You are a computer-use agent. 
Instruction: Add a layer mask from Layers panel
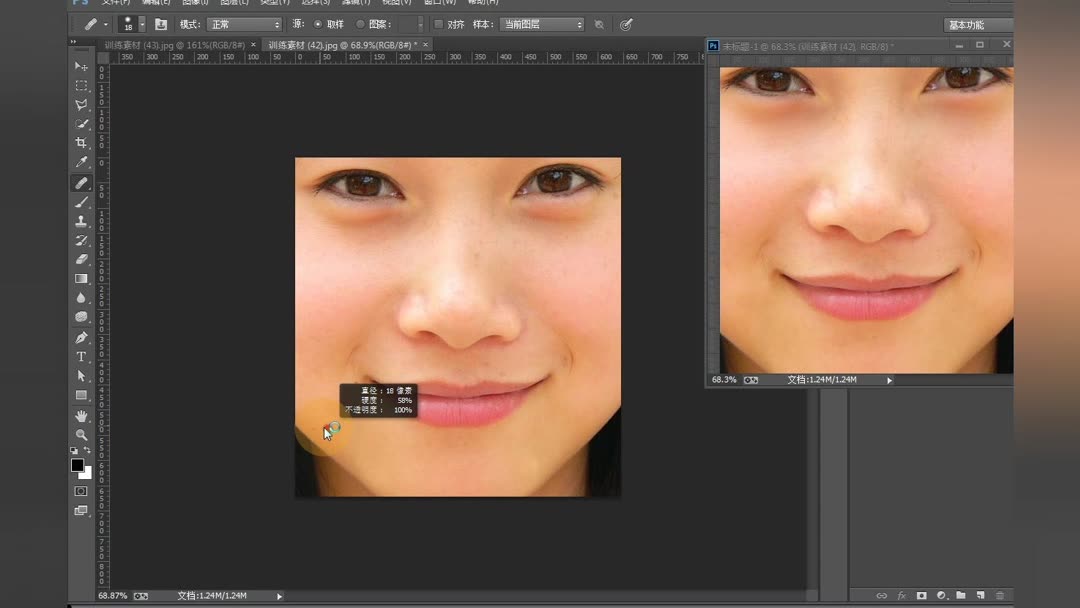coord(921,596)
